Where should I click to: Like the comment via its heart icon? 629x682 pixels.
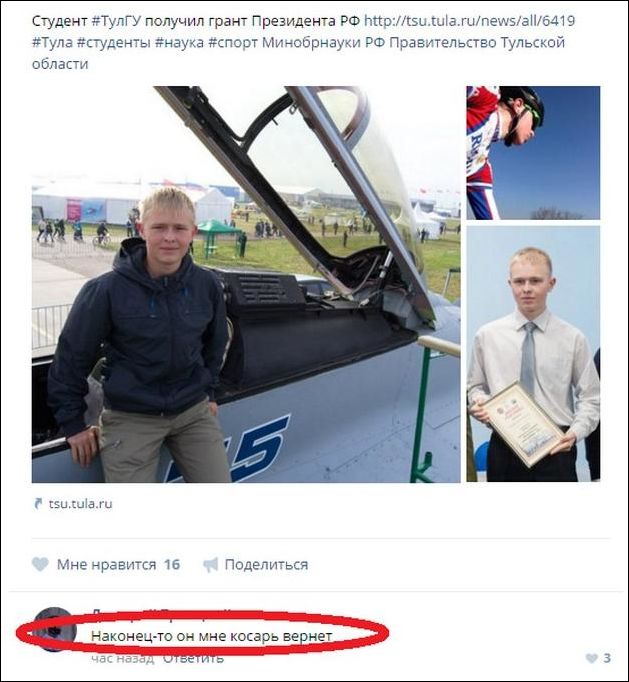click(x=592, y=658)
